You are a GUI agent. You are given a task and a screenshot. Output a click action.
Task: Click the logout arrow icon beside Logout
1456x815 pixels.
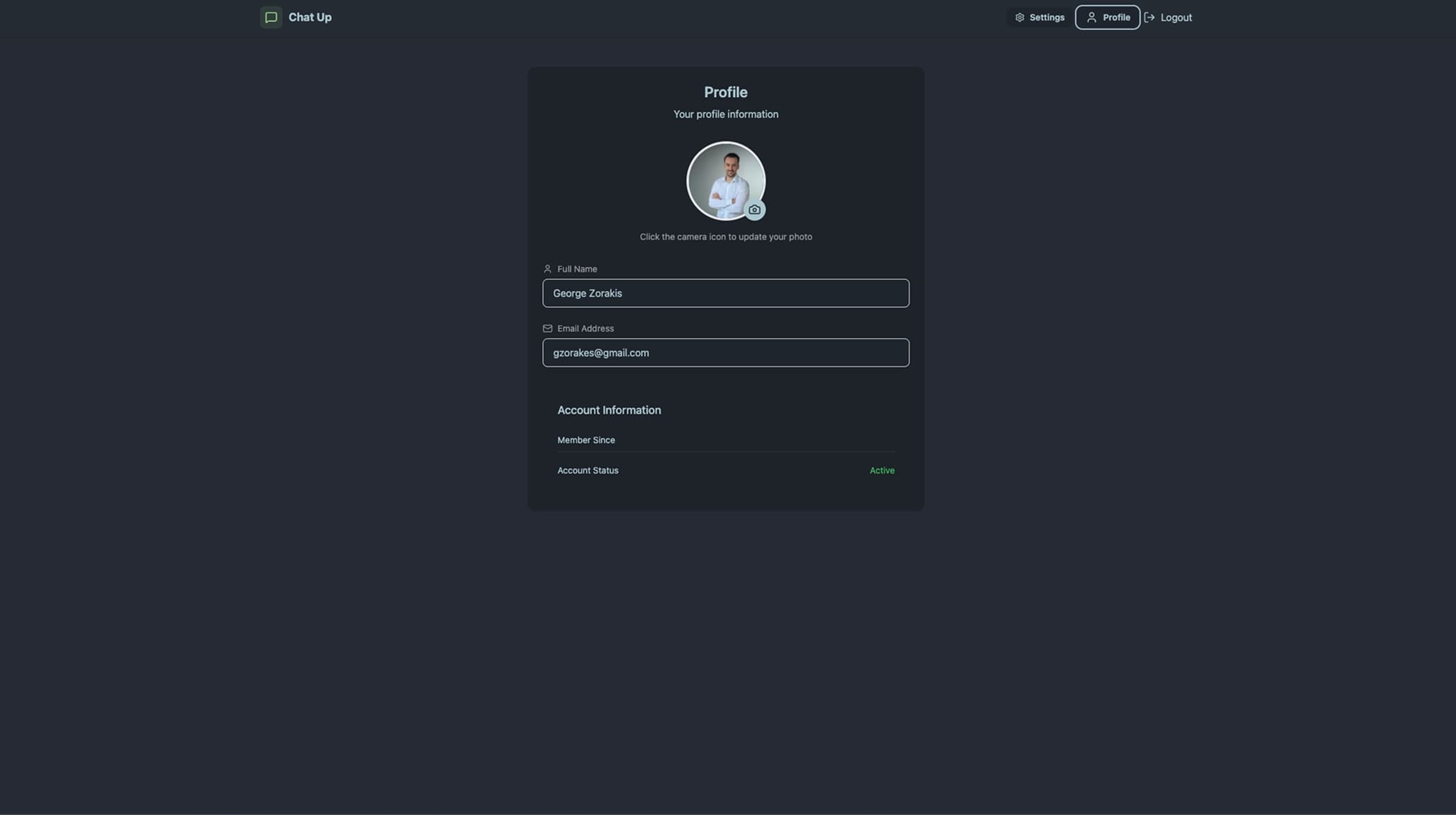coord(1149,17)
